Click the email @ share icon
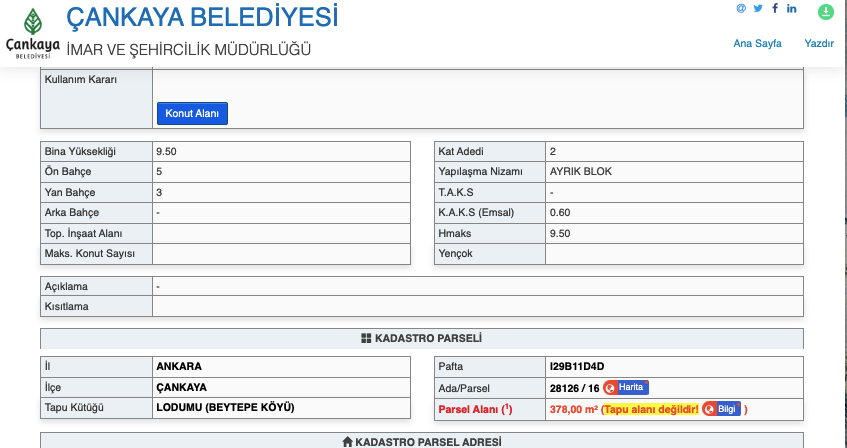Screen dimensions: 847x448 tap(741, 9)
